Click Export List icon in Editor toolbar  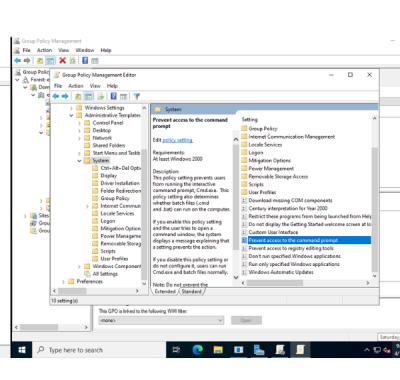click(x=101, y=96)
